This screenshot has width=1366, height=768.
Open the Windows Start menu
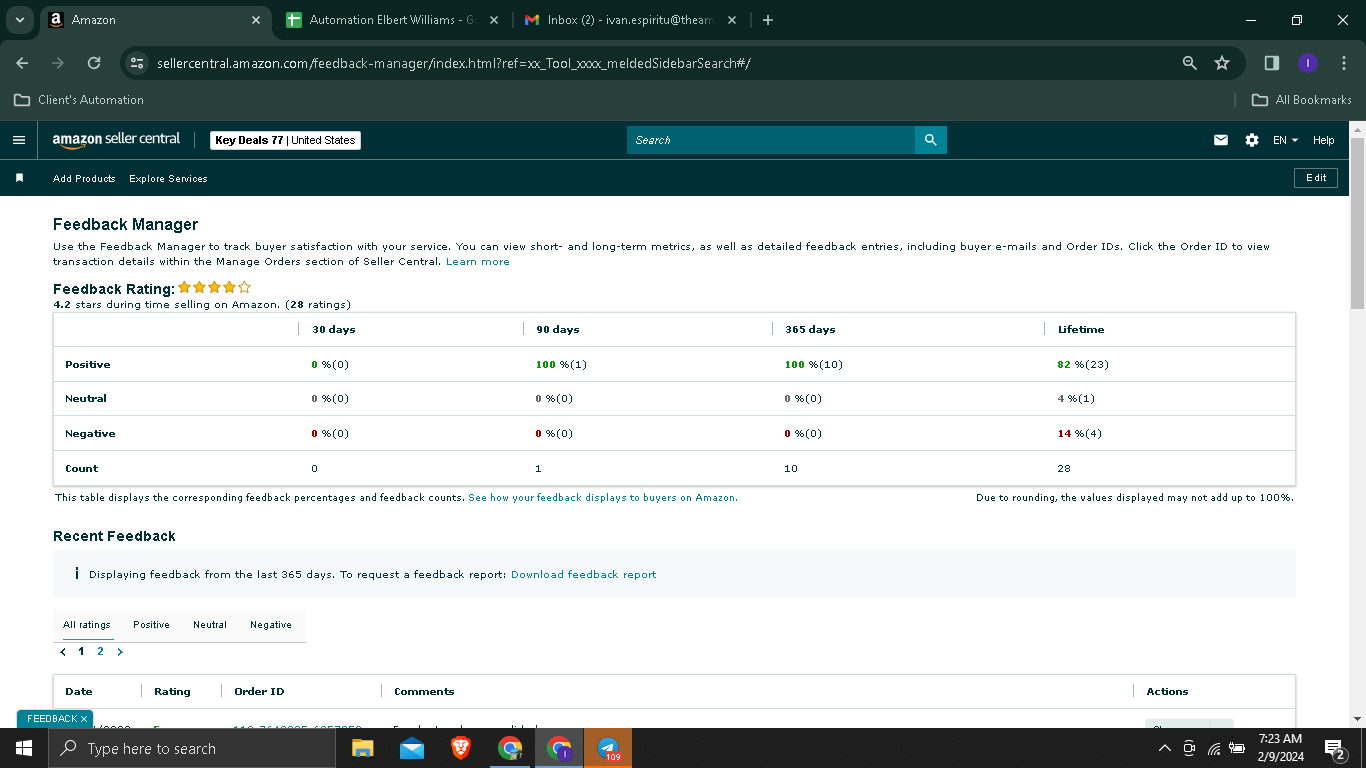(24, 748)
